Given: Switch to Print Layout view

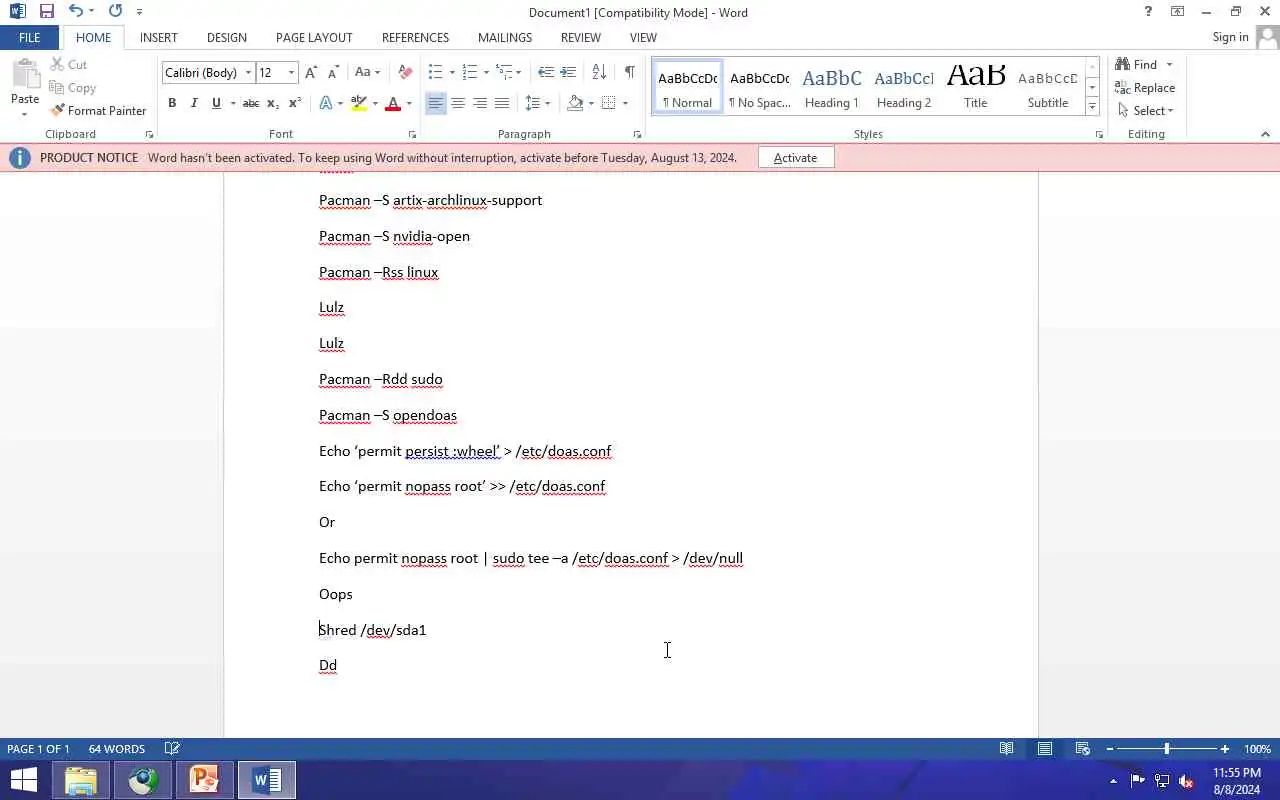Looking at the screenshot, I should coord(1045,748).
